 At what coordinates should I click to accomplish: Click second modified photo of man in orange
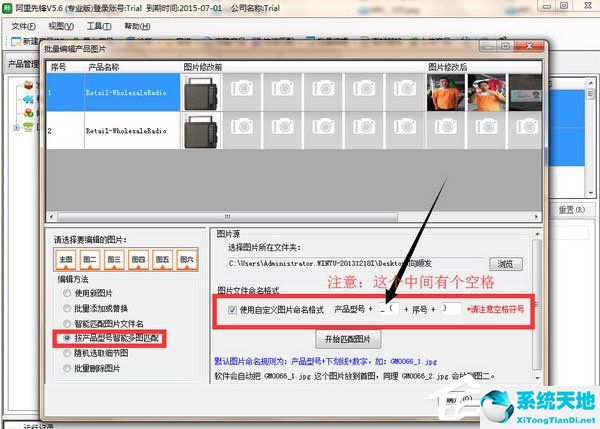pyautogui.click(x=487, y=93)
